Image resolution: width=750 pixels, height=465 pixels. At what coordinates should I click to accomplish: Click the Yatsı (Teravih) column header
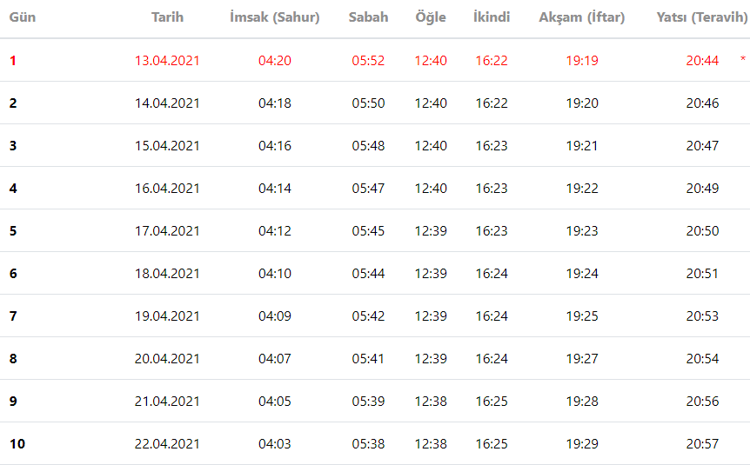pyautogui.click(x=702, y=18)
